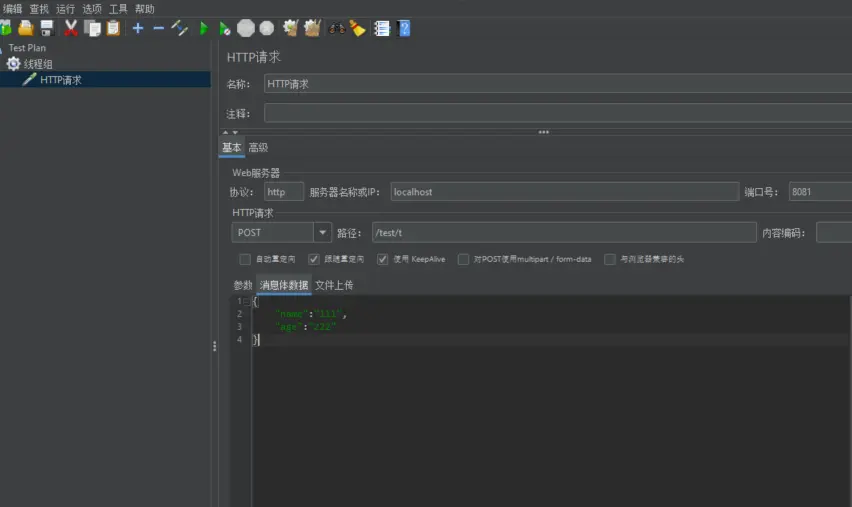This screenshot has width=852, height=507.
Task: Click the Clear All broom icon
Action: 313,28
